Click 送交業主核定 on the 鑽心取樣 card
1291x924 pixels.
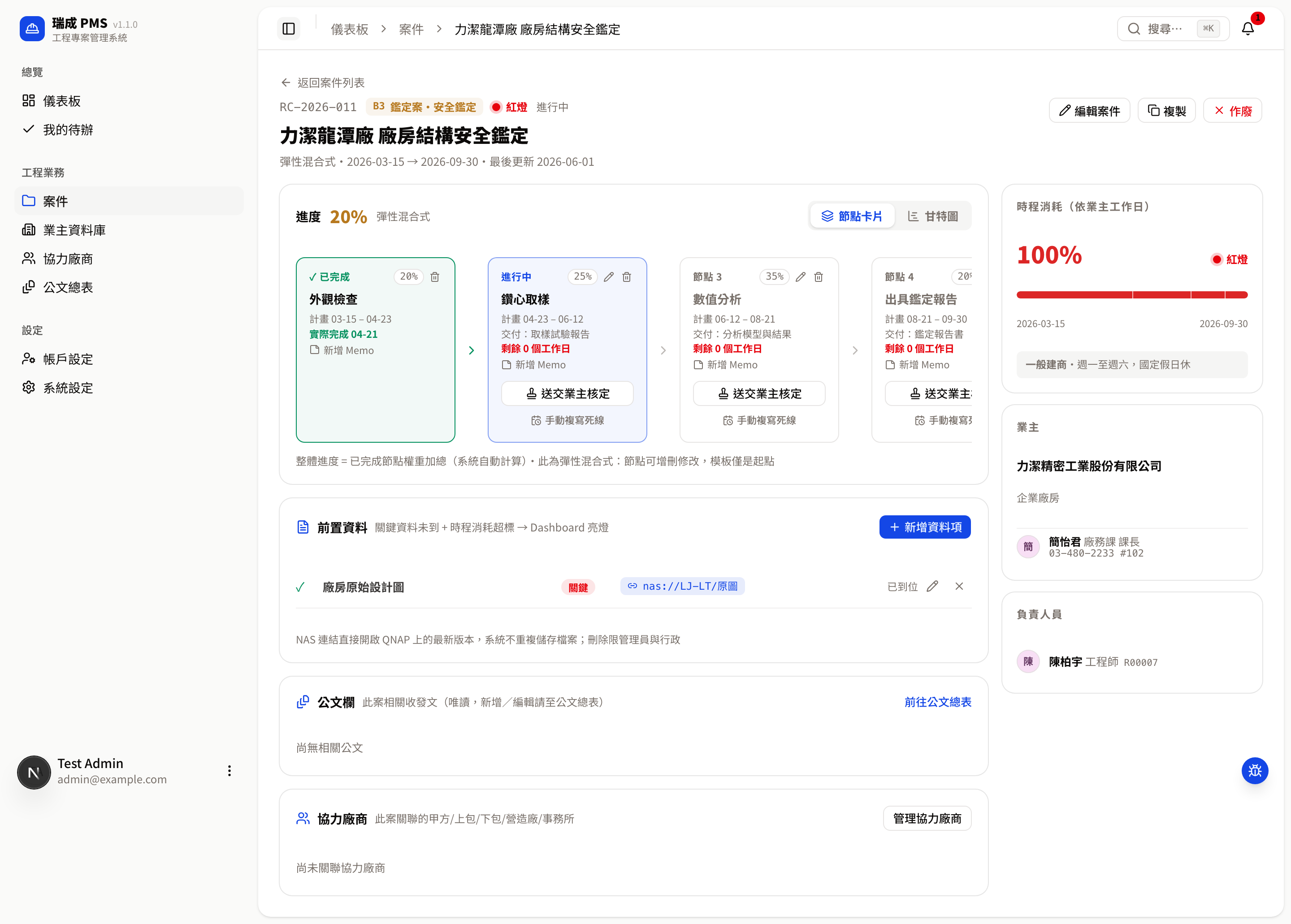point(567,393)
